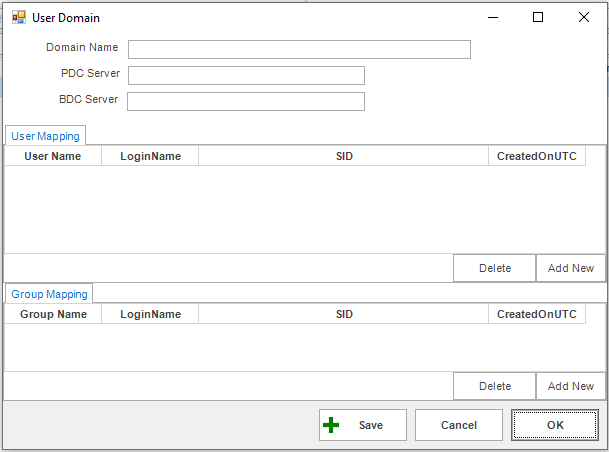Screen dimensions: 609x452
Task: Click the Group Name column header
Action: click(53, 314)
